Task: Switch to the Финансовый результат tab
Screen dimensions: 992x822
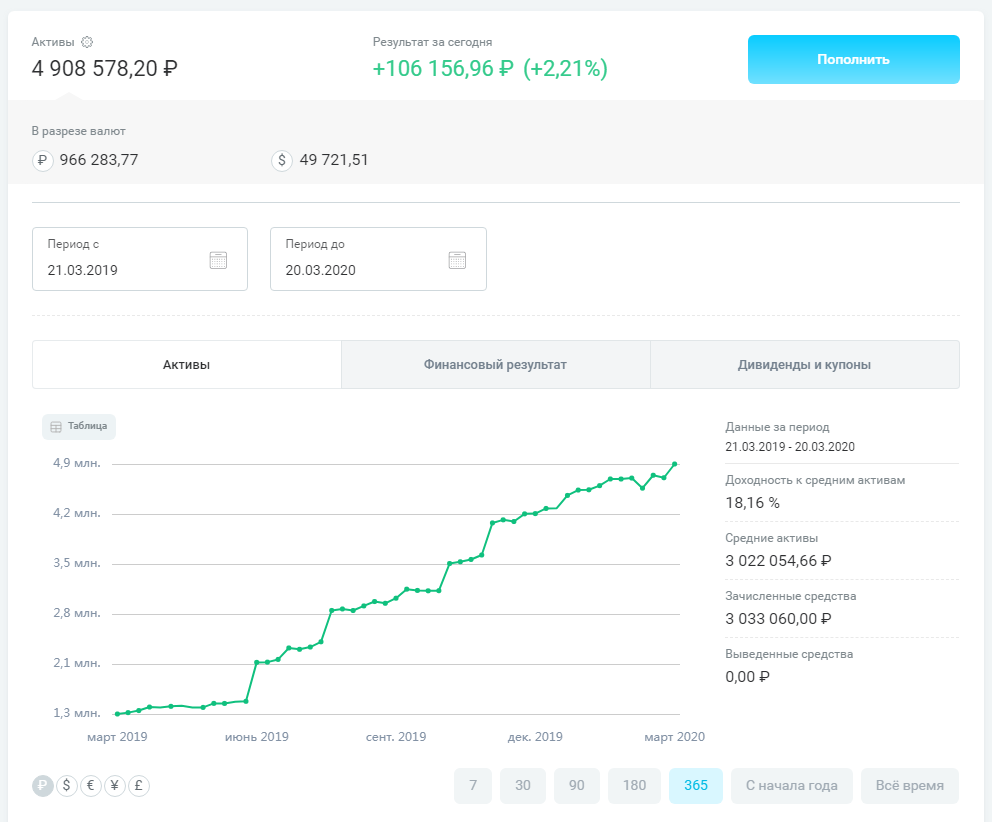Action: click(495, 365)
